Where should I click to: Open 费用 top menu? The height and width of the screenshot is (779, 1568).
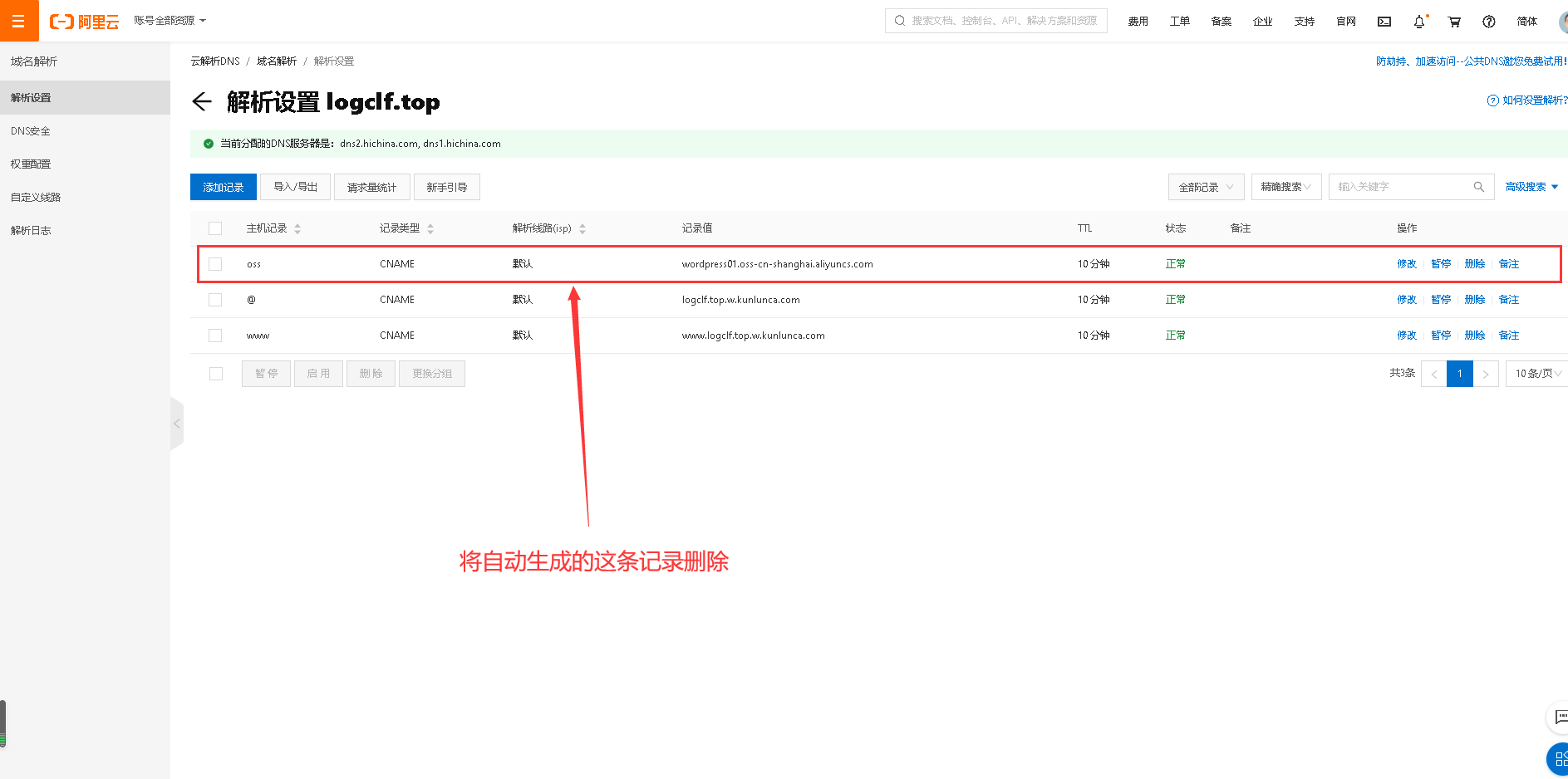1138,22
